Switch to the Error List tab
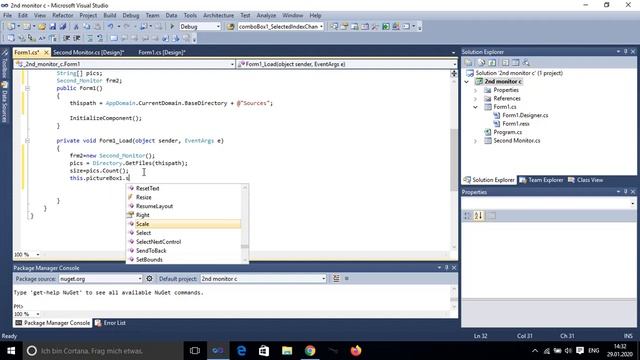This screenshot has height=360, width=640. 110,323
